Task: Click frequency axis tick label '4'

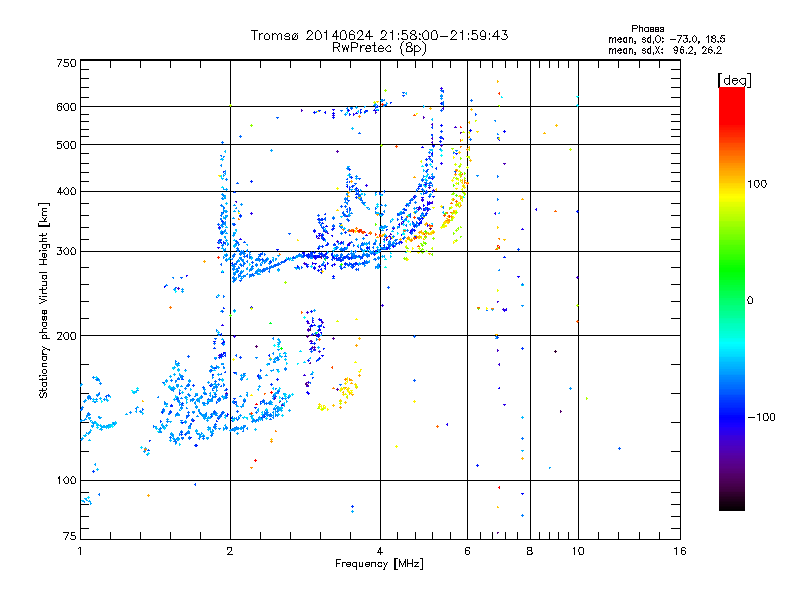Action: (x=380, y=551)
